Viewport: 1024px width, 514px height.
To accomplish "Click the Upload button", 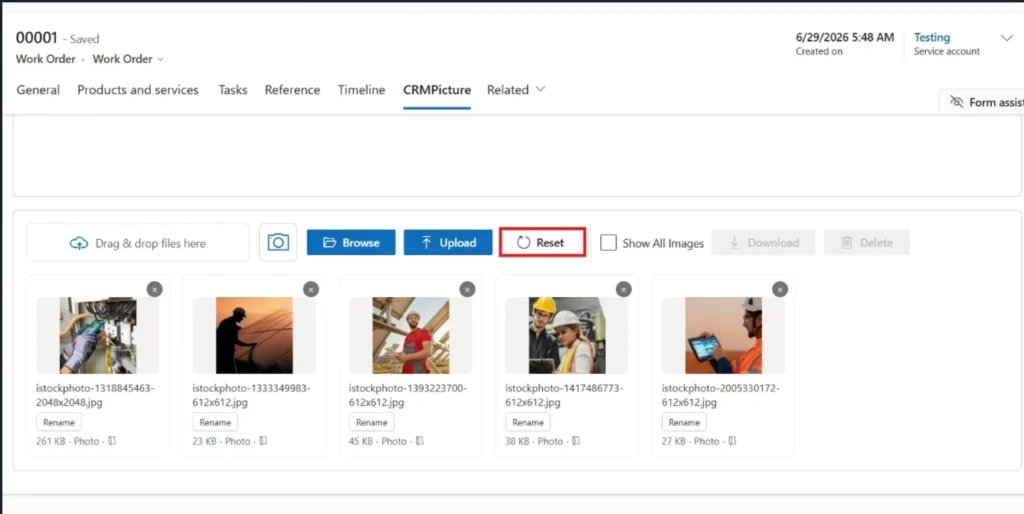I will click(448, 242).
